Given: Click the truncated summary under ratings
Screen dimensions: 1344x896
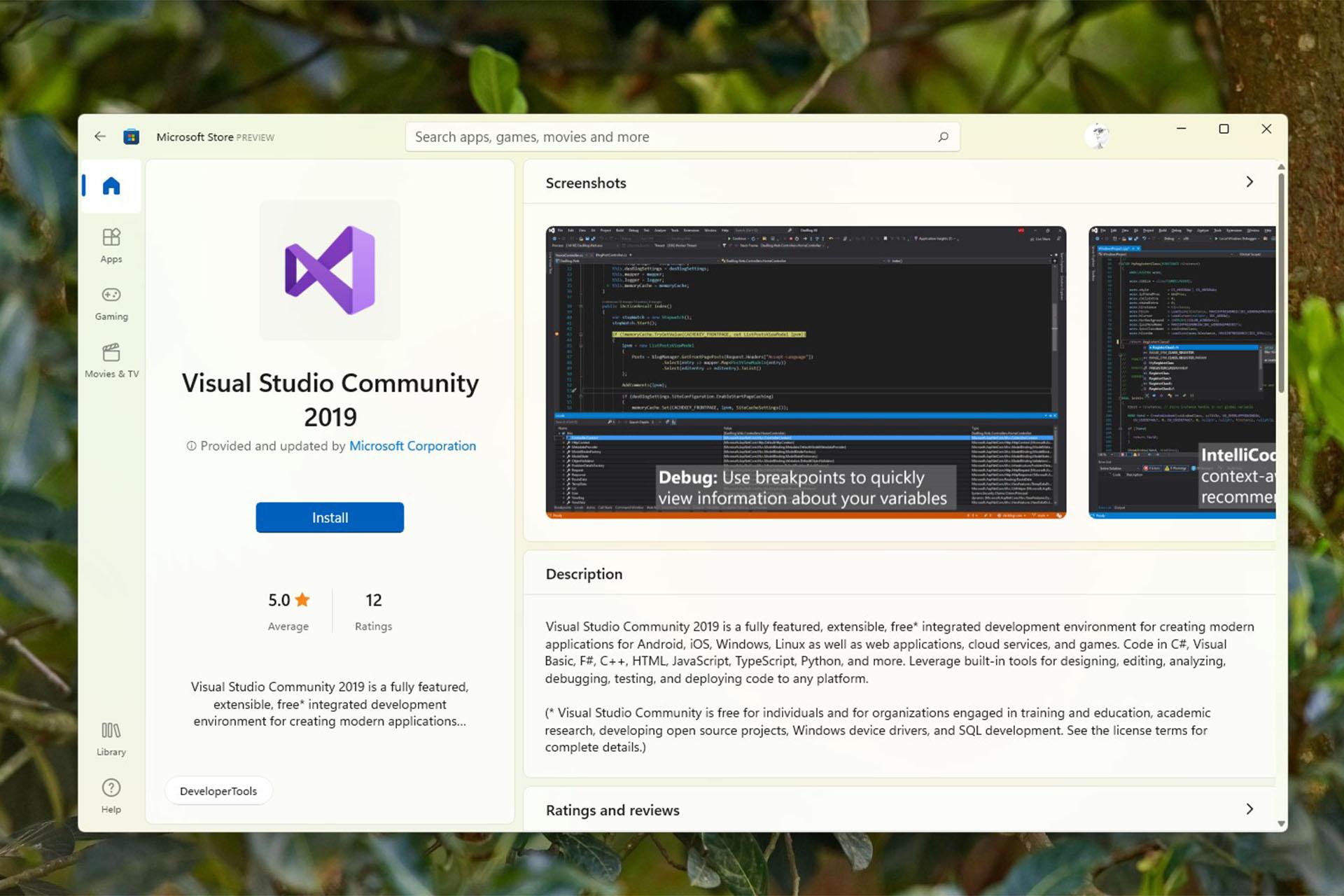Looking at the screenshot, I should [330, 704].
